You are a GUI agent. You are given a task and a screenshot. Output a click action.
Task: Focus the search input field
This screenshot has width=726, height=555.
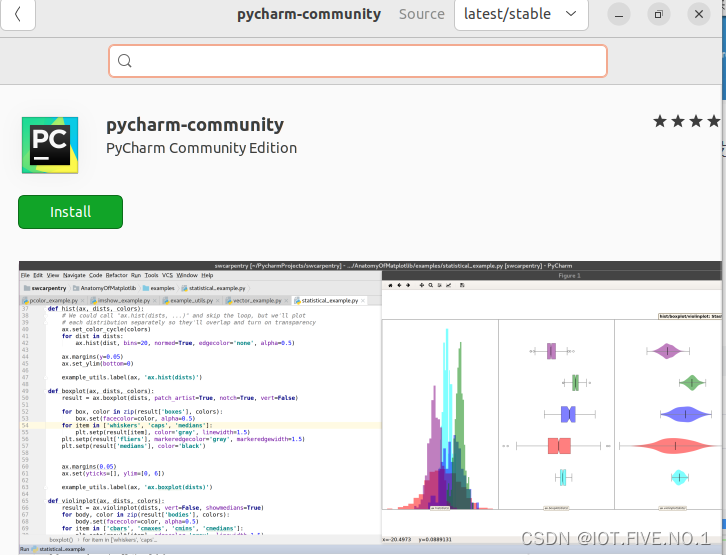click(357, 61)
